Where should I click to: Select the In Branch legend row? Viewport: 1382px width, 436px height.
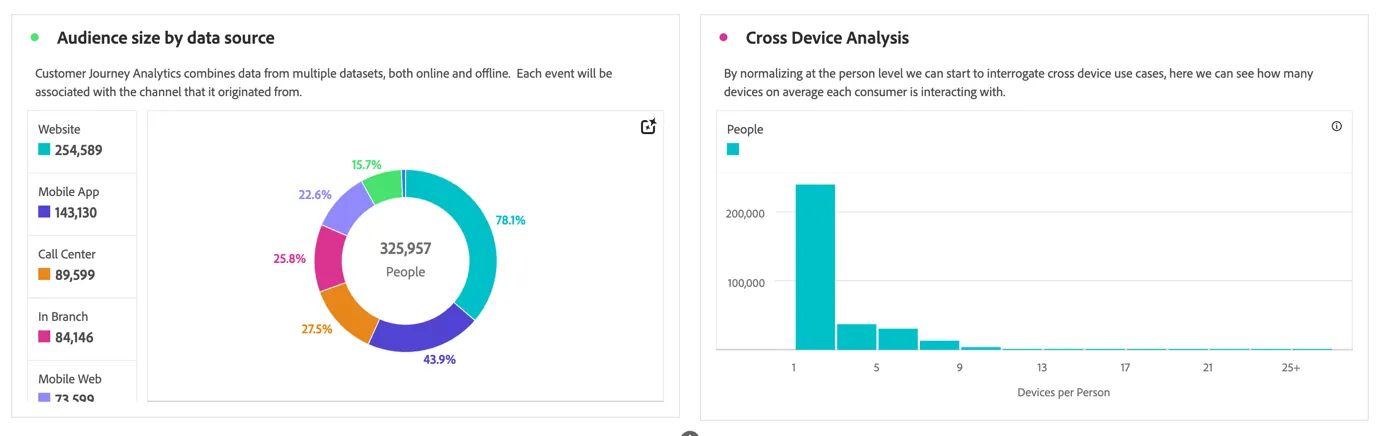point(82,328)
